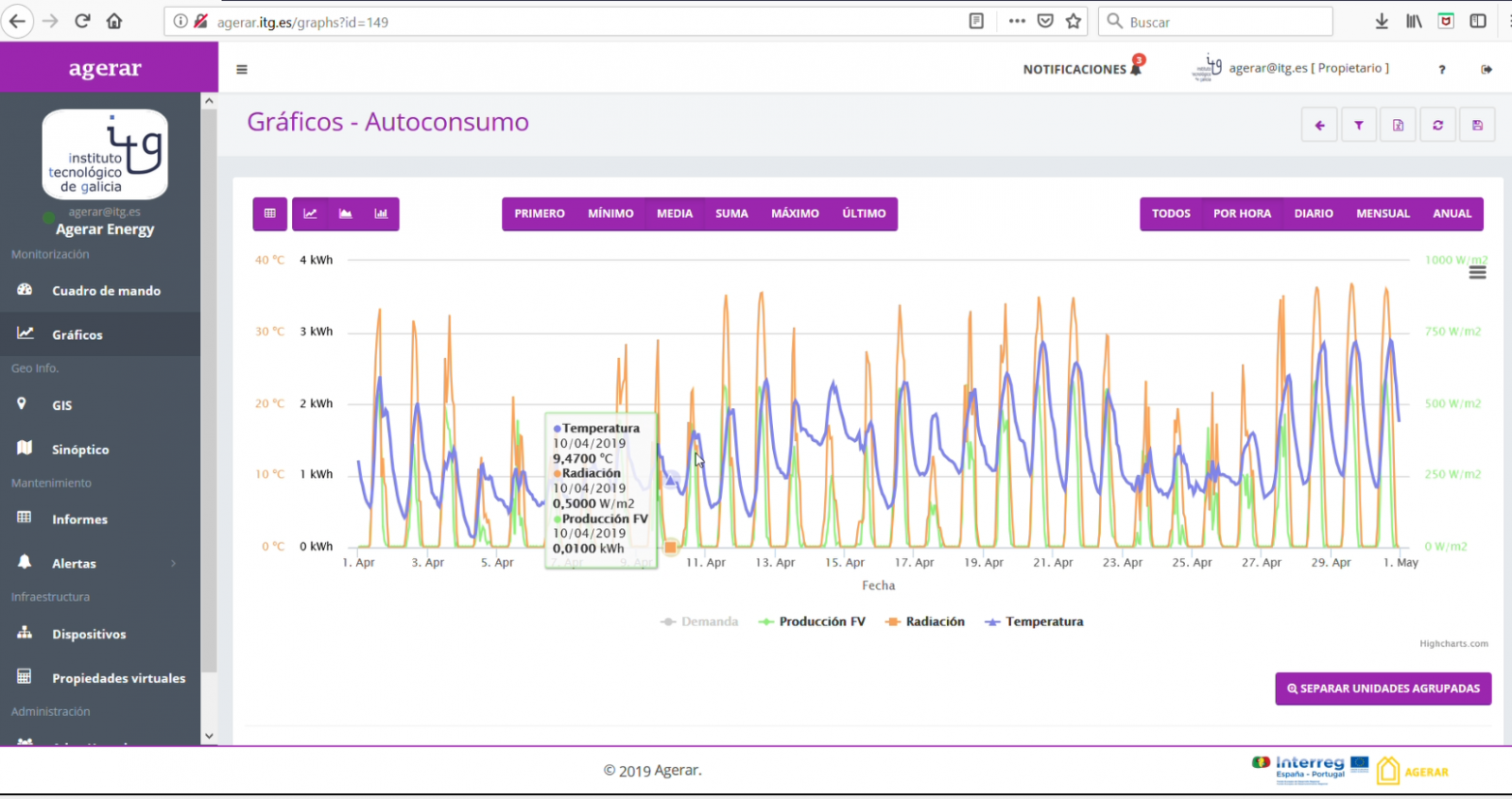Hide Producción FV series via legend
This screenshot has width=1512, height=799.
click(813, 621)
